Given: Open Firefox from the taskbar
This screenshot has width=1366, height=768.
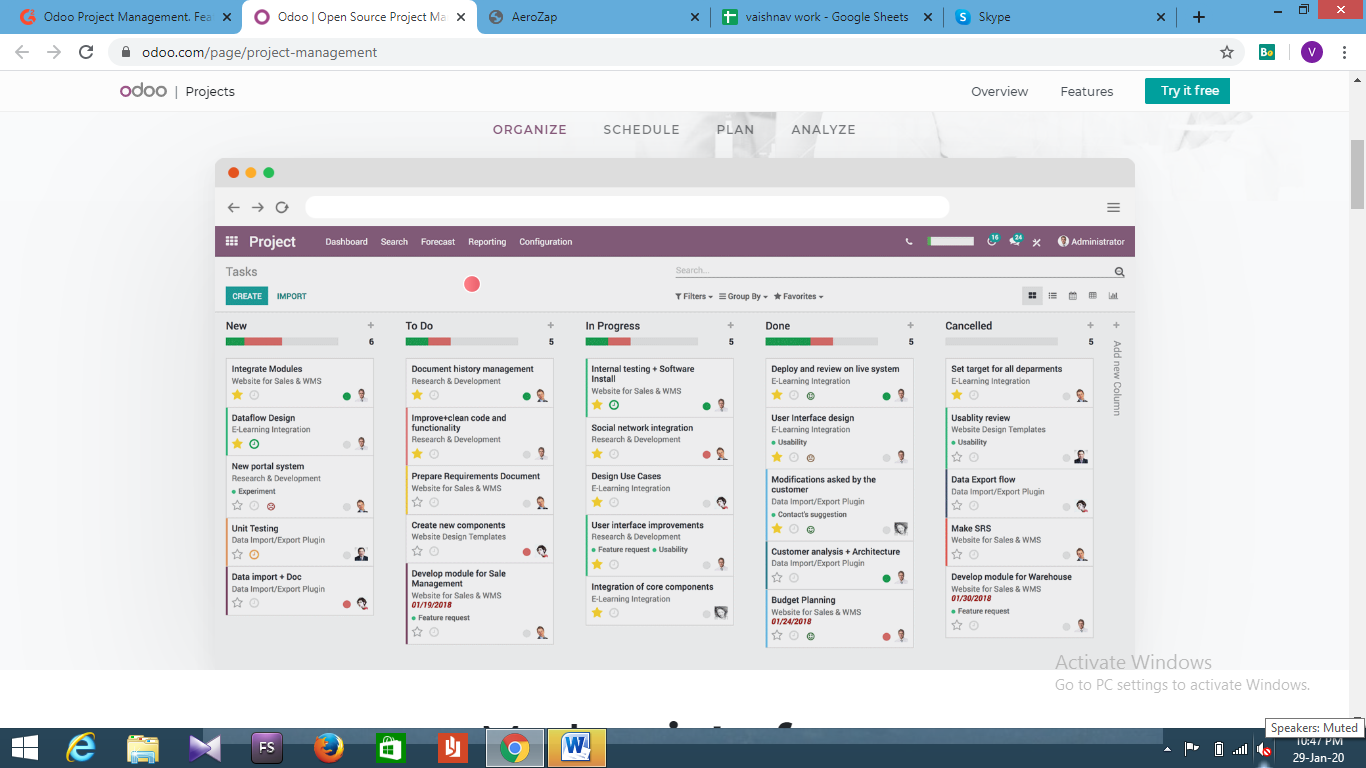Looking at the screenshot, I should tap(329, 747).
